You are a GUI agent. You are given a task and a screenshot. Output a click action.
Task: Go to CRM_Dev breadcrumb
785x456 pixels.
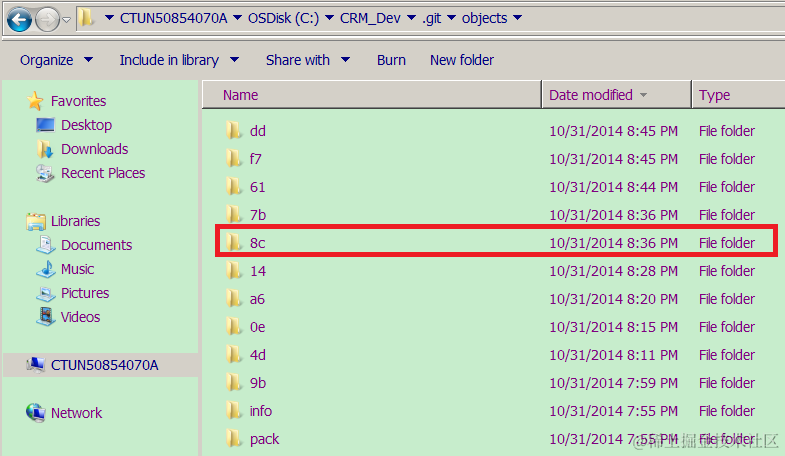pyautogui.click(x=370, y=19)
